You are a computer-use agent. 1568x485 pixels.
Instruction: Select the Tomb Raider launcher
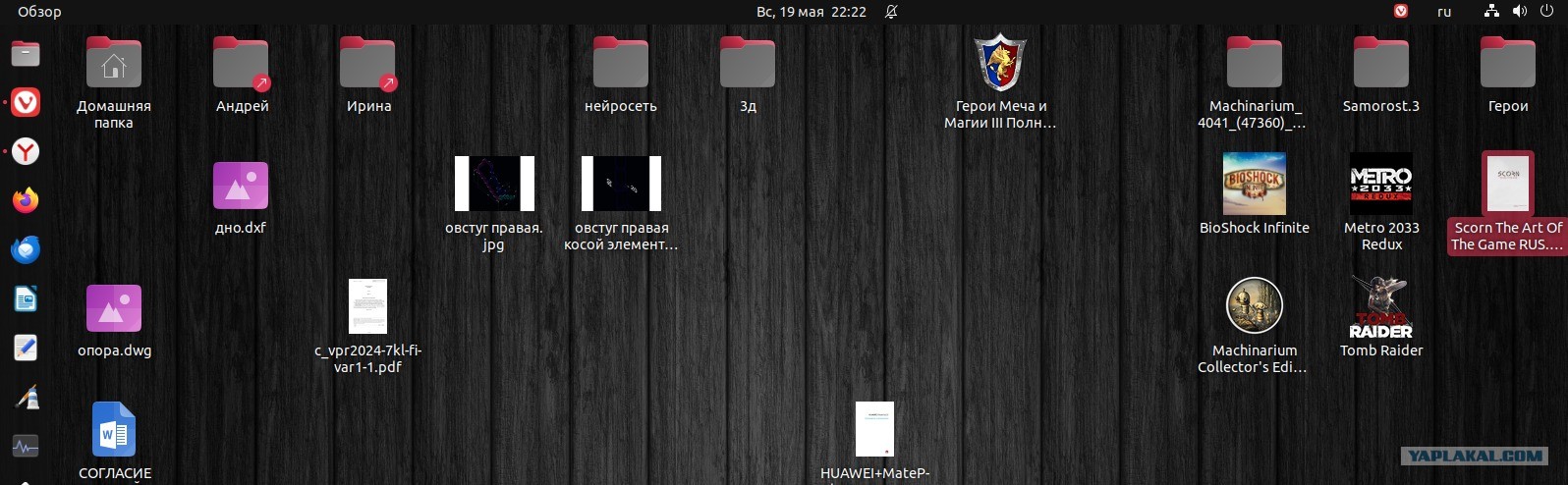click(x=1381, y=316)
